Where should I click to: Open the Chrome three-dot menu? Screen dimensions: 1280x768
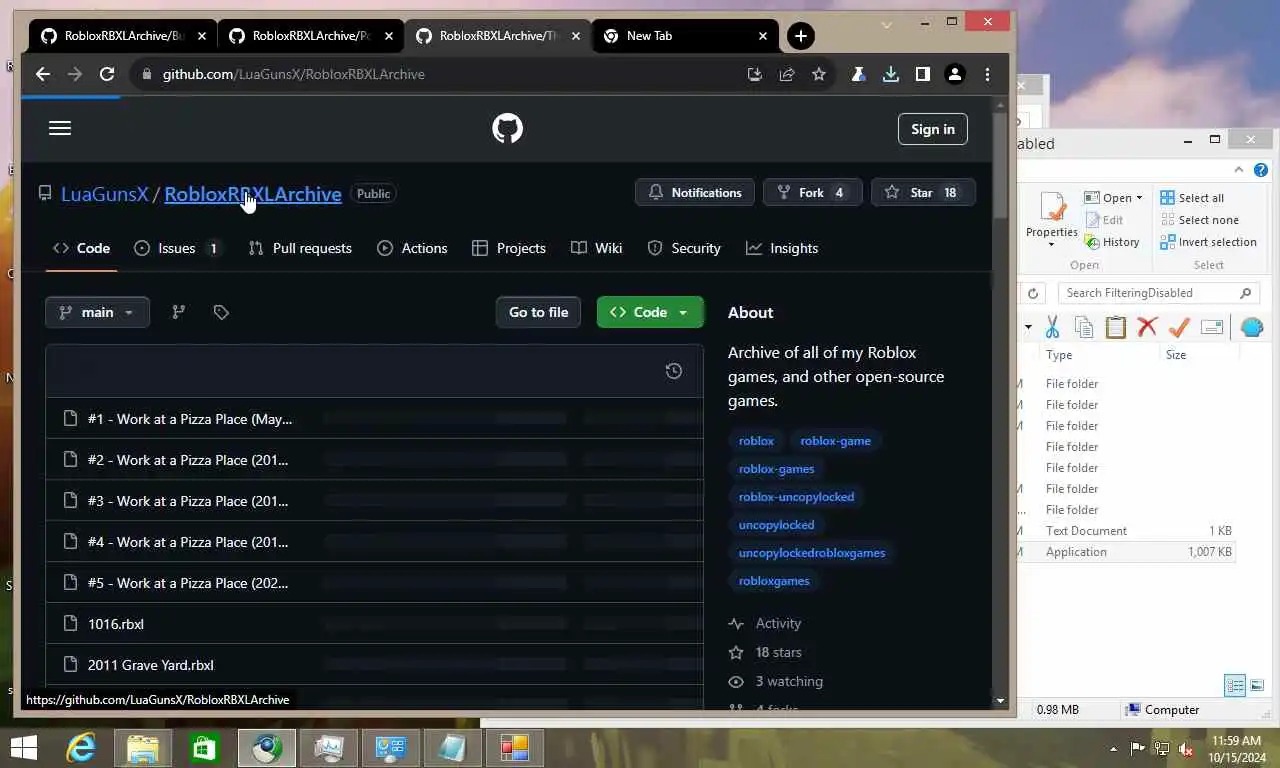(987, 74)
